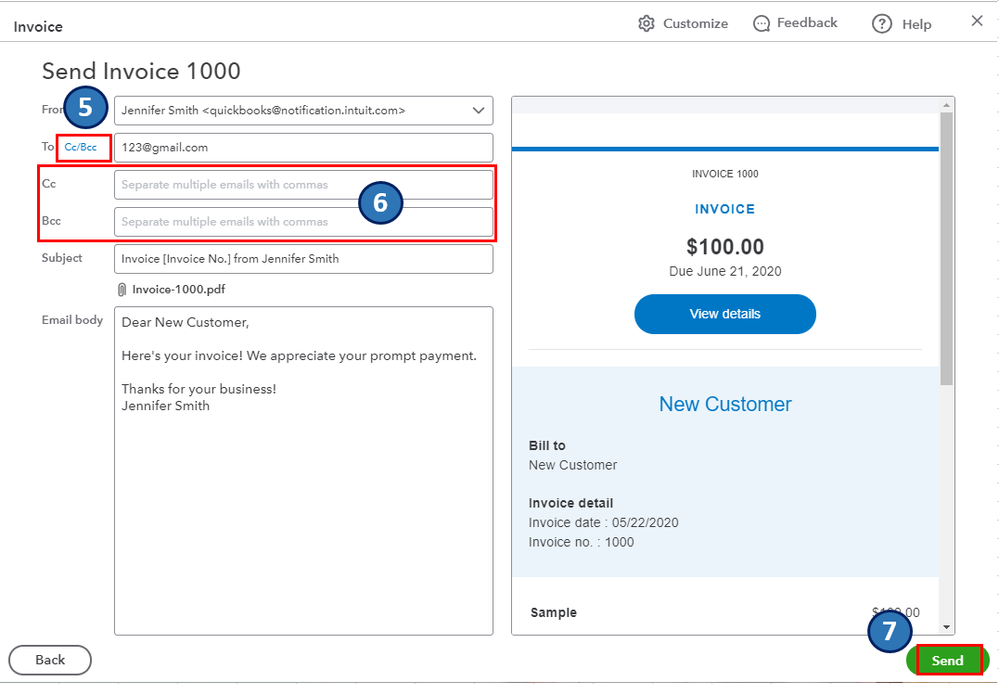The height and width of the screenshot is (684, 999).
Task: Click the scrollbar down arrow in preview
Action: (x=946, y=625)
